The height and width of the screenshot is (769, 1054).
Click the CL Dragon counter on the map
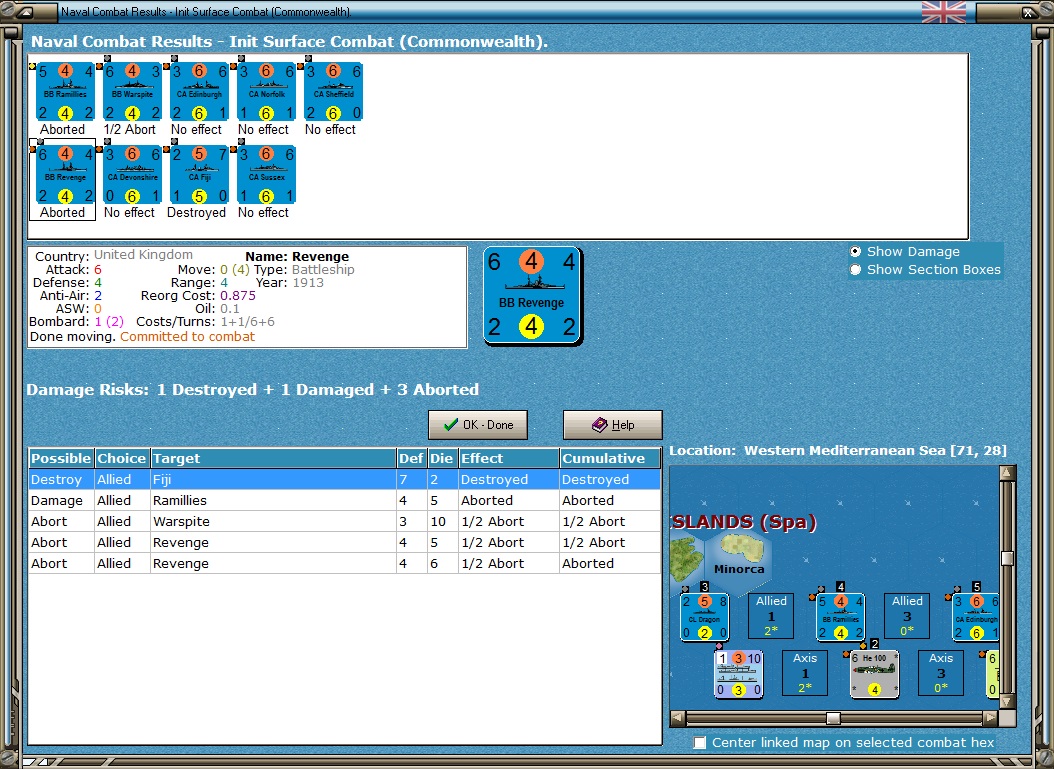704,617
